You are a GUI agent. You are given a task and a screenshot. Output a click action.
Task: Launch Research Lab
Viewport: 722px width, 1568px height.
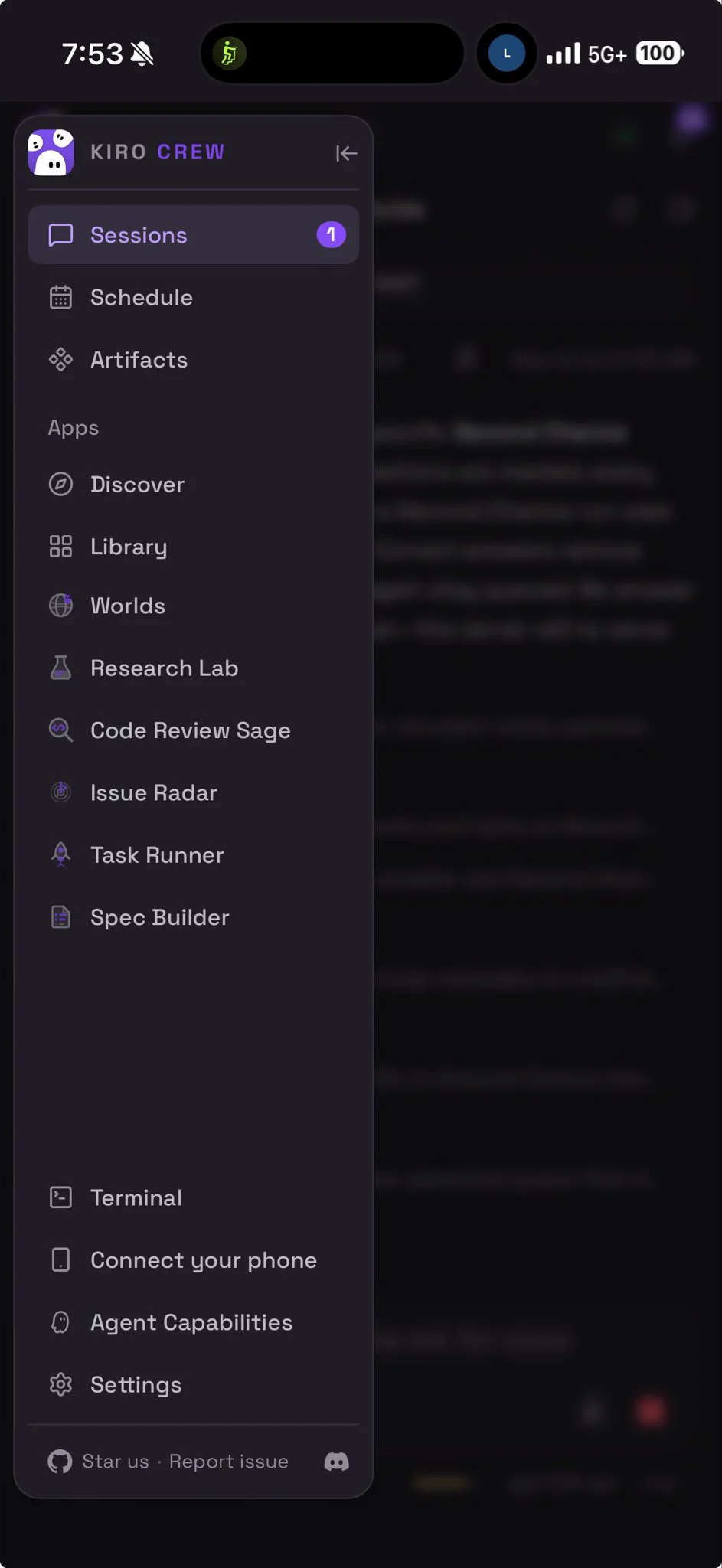[x=194, y=668]
